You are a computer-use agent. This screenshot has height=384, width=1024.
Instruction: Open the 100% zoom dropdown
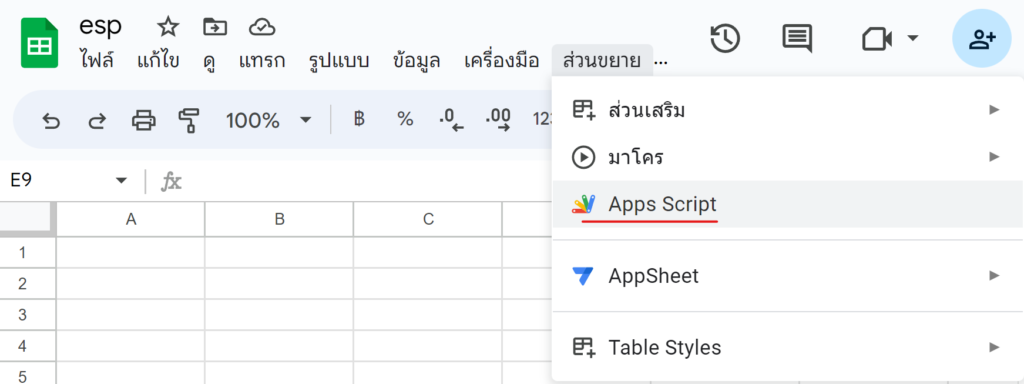click(x=268, y=121)
